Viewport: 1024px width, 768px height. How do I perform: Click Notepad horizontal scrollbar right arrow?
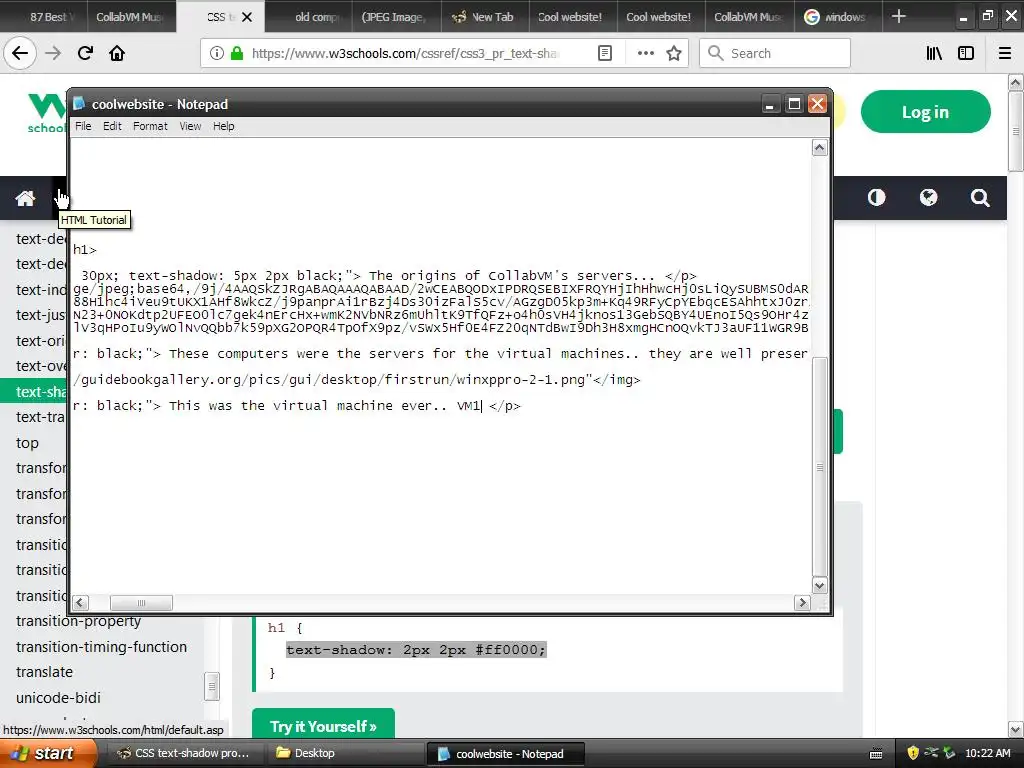(803, 603)
